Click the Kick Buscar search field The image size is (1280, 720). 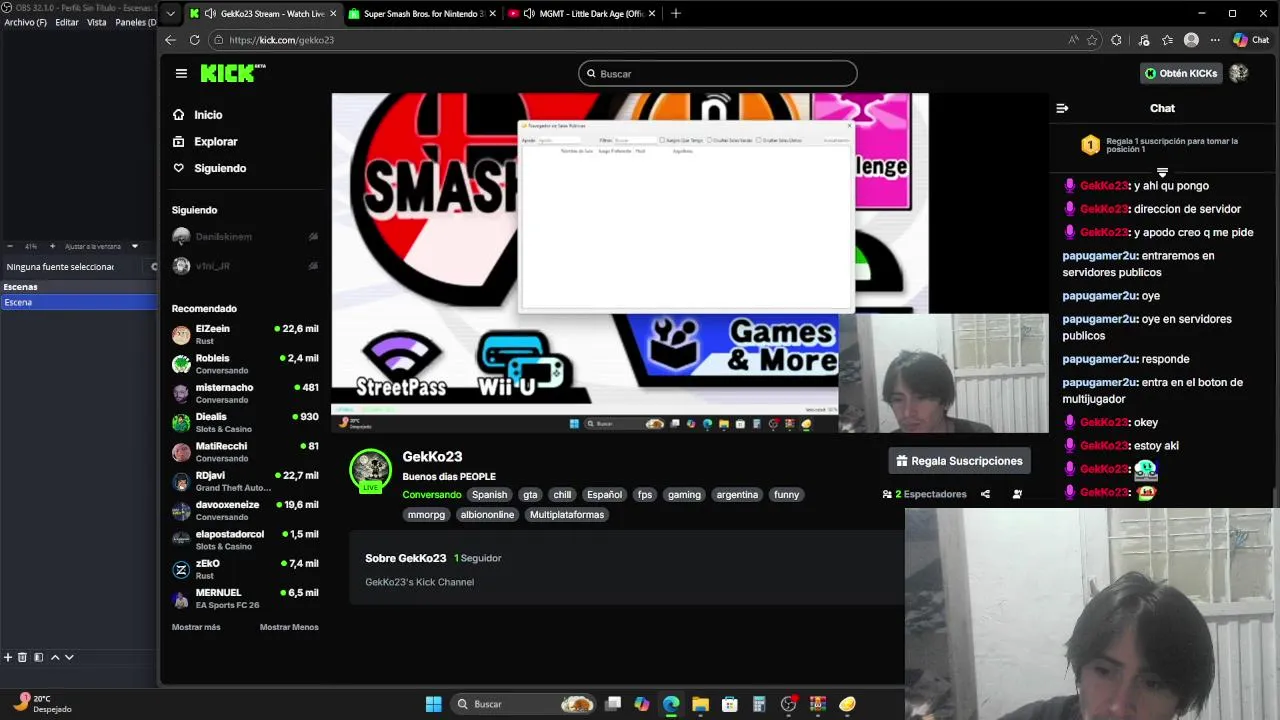click(x=717, y=74)
